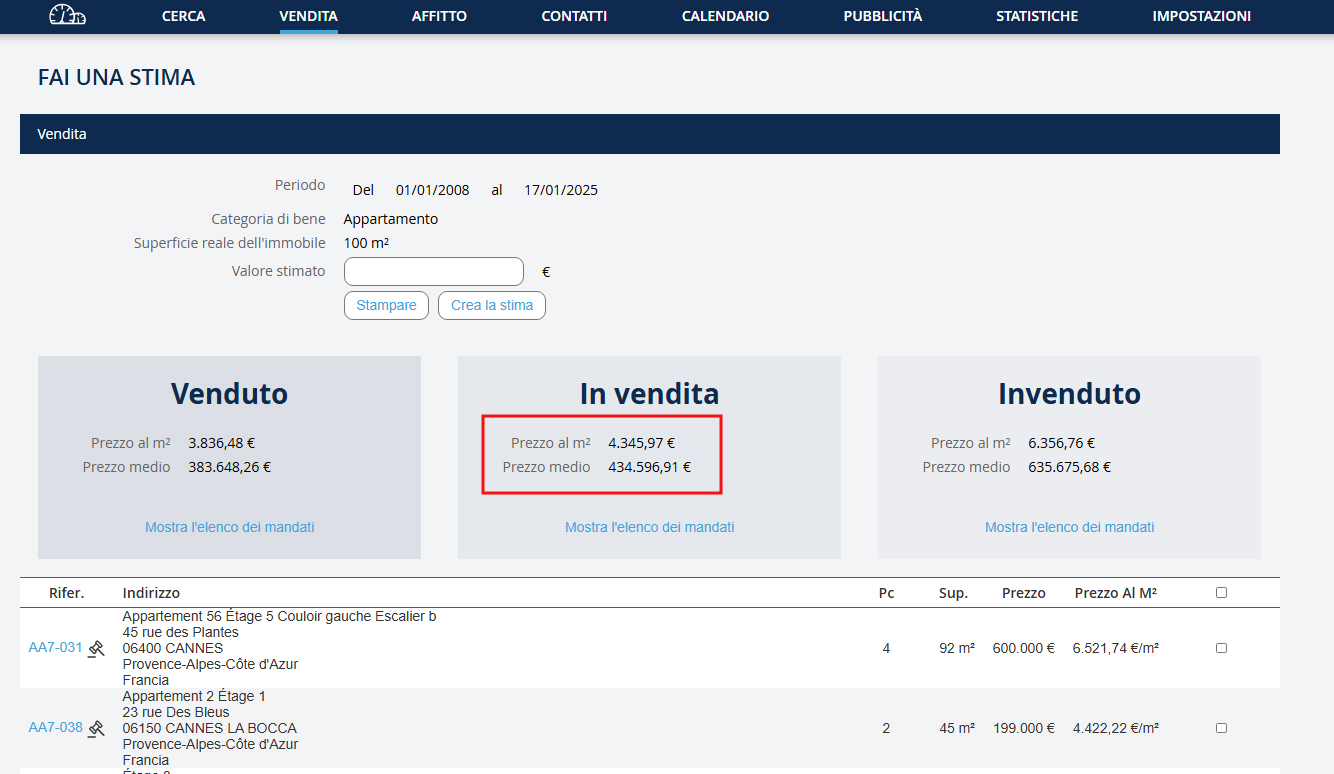Open IMPOSTAZIONI settings menu

coord(1201,16)
